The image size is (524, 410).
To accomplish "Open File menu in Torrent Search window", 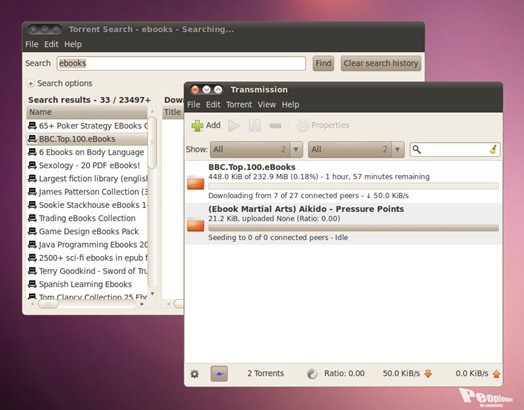I will coord(32,44).
